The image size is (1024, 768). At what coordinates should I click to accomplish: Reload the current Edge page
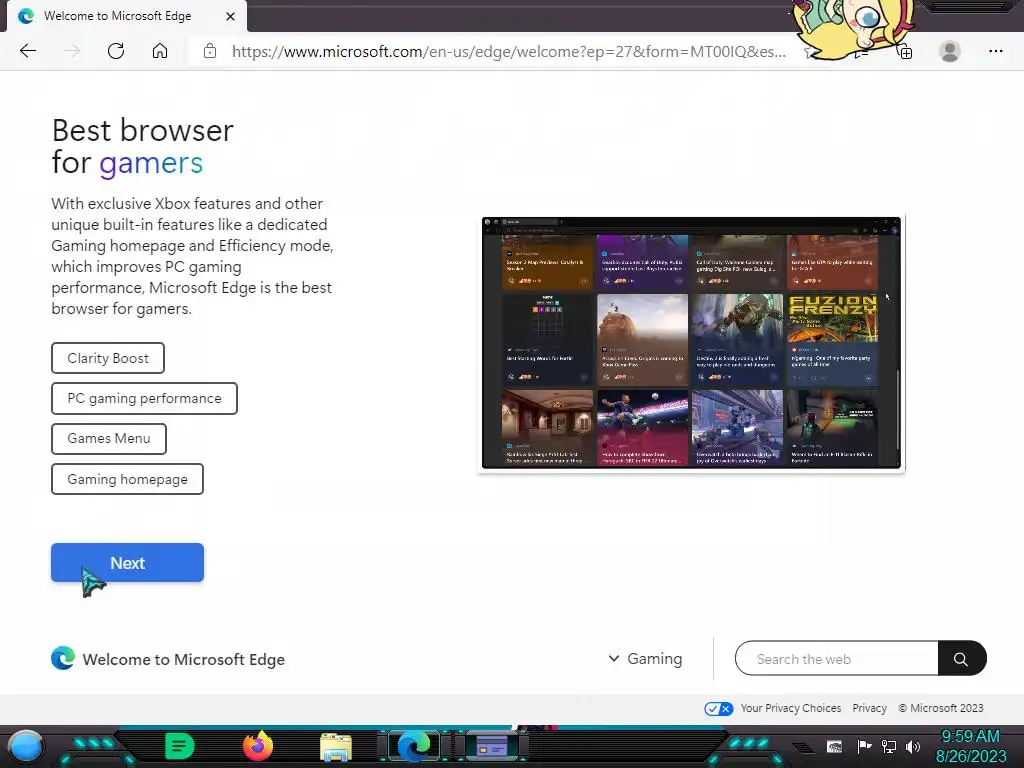click(116, 51)
